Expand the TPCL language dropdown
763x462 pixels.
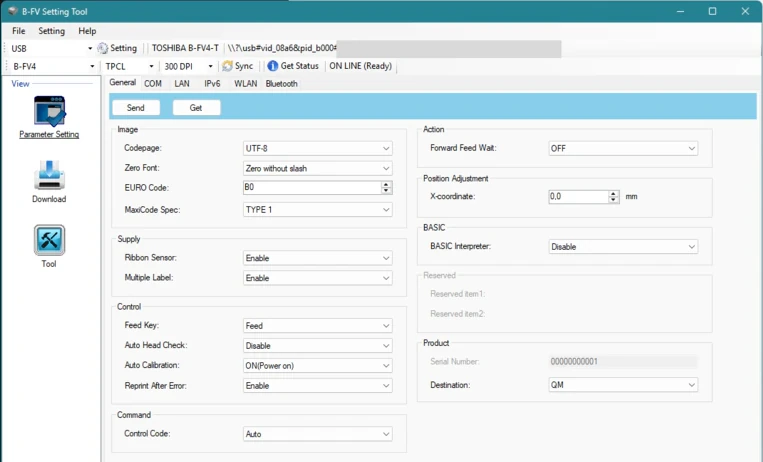coord(151,66)
